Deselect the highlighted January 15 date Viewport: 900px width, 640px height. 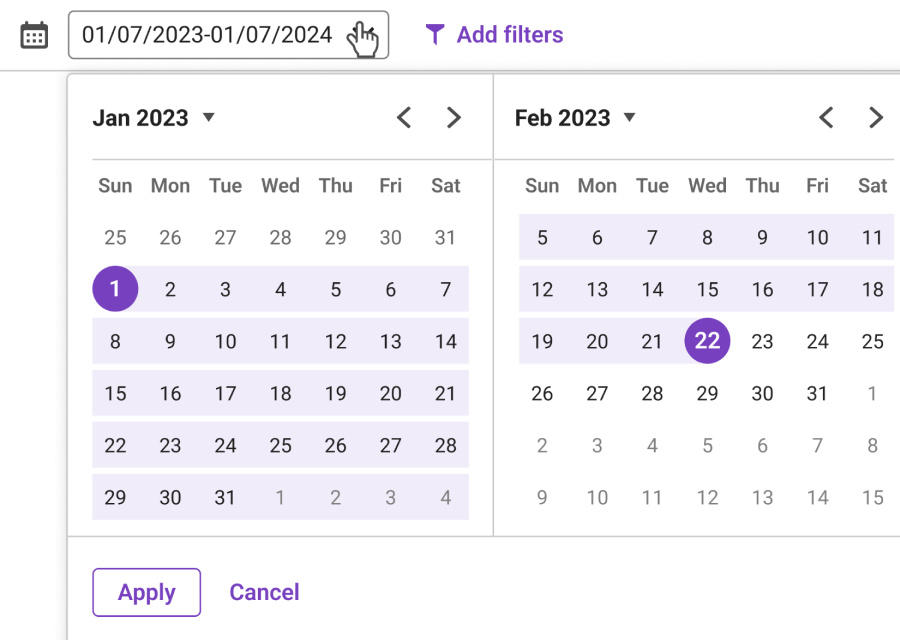[x=115, y=393]
